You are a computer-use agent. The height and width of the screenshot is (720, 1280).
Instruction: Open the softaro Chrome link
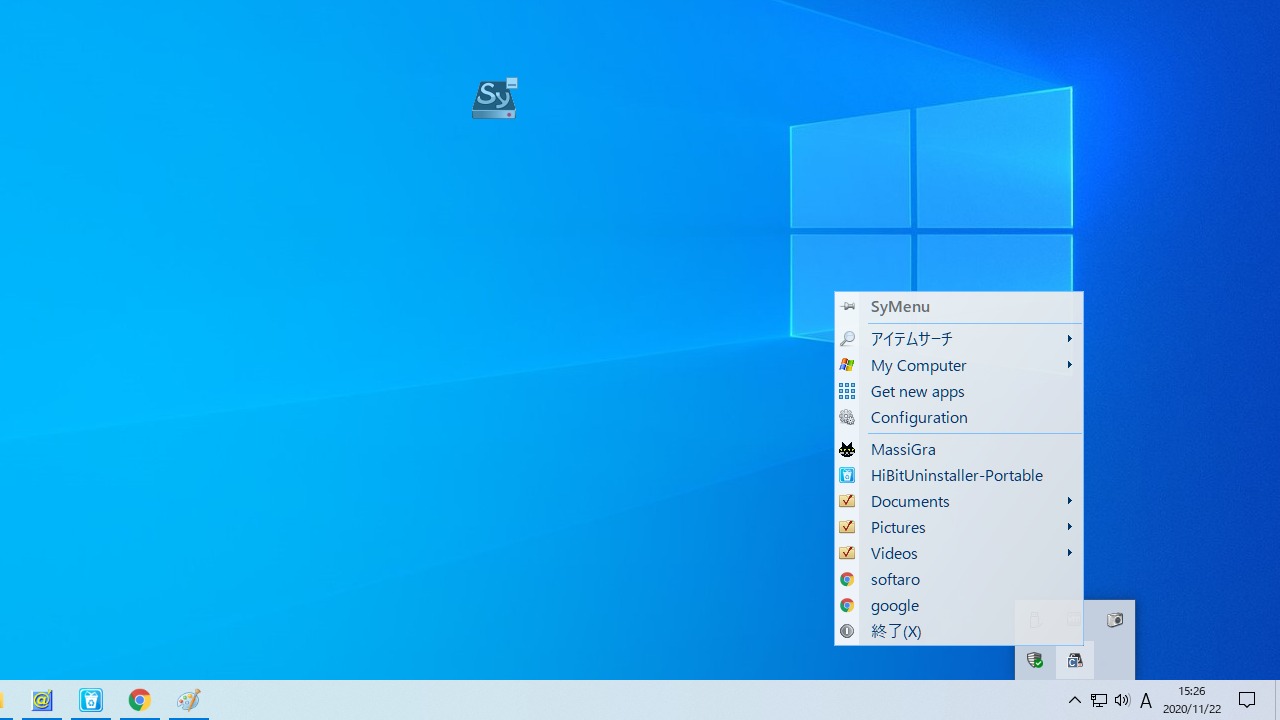(x=959, y=579)
